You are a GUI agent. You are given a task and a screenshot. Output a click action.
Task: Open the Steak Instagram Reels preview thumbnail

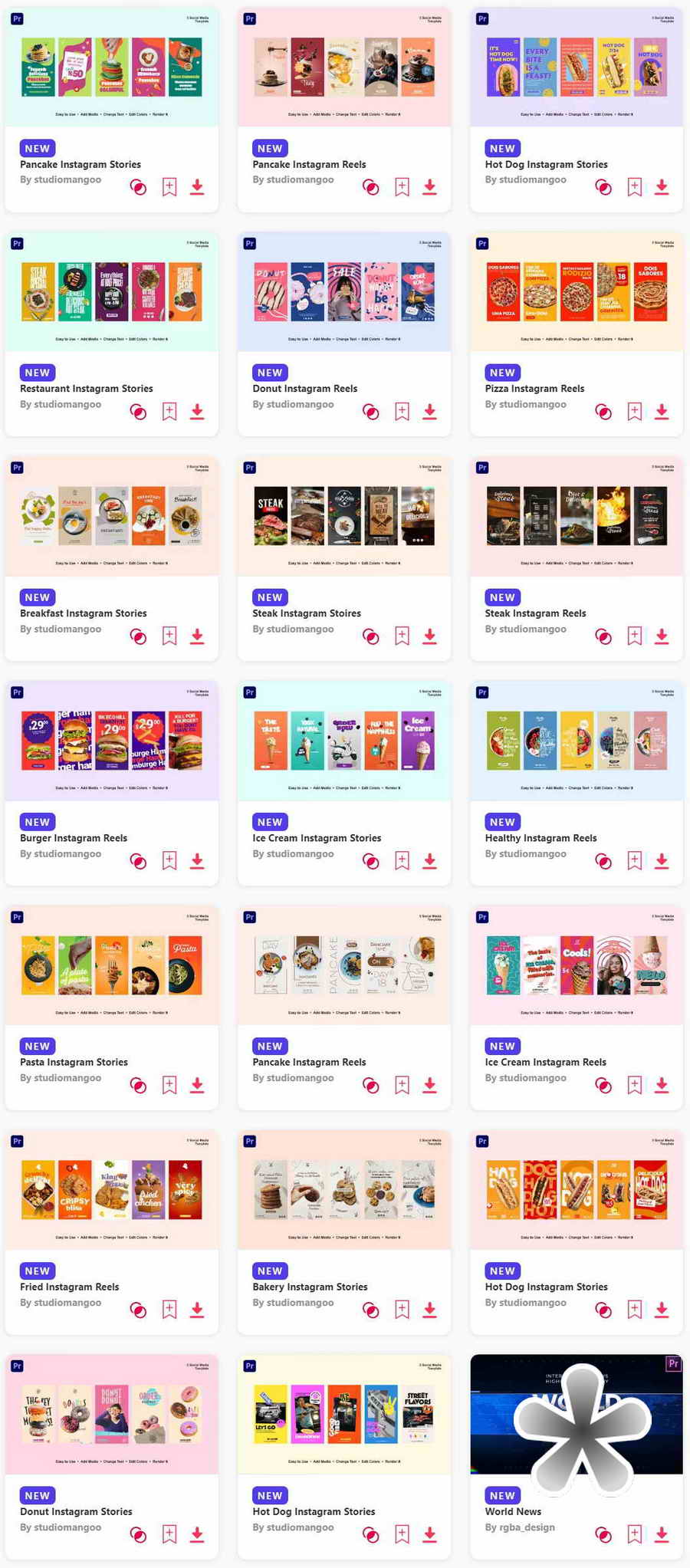(577, 516)
